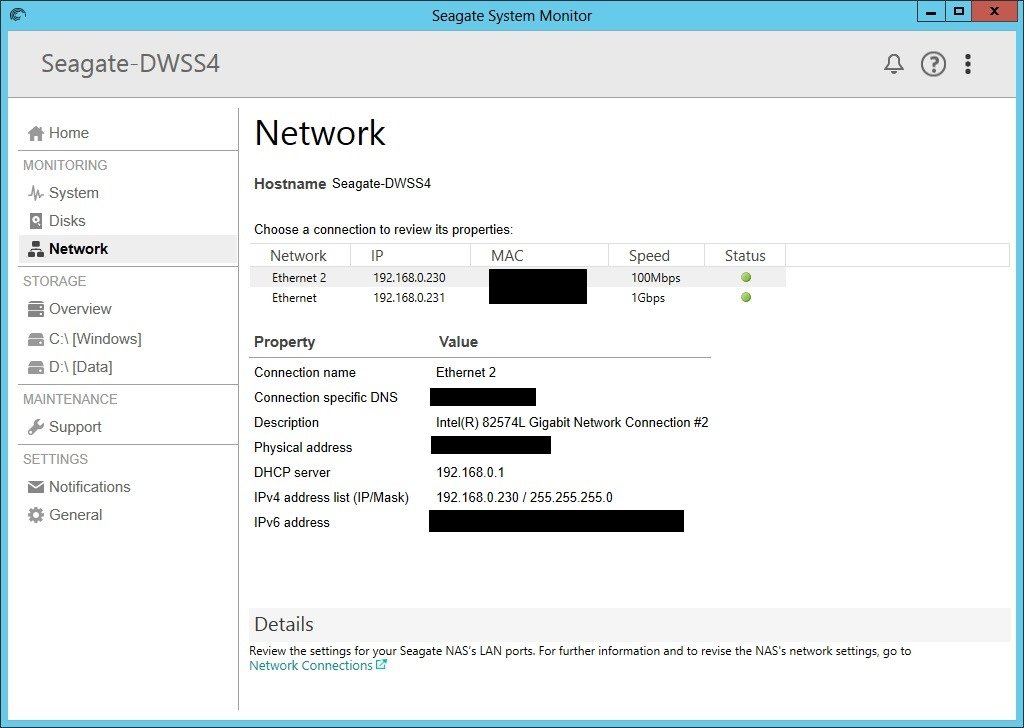The width and height of the screenshot is (1024, 728).
Task: Select the Ethernet 2 connection row
Action: (517, 277)
